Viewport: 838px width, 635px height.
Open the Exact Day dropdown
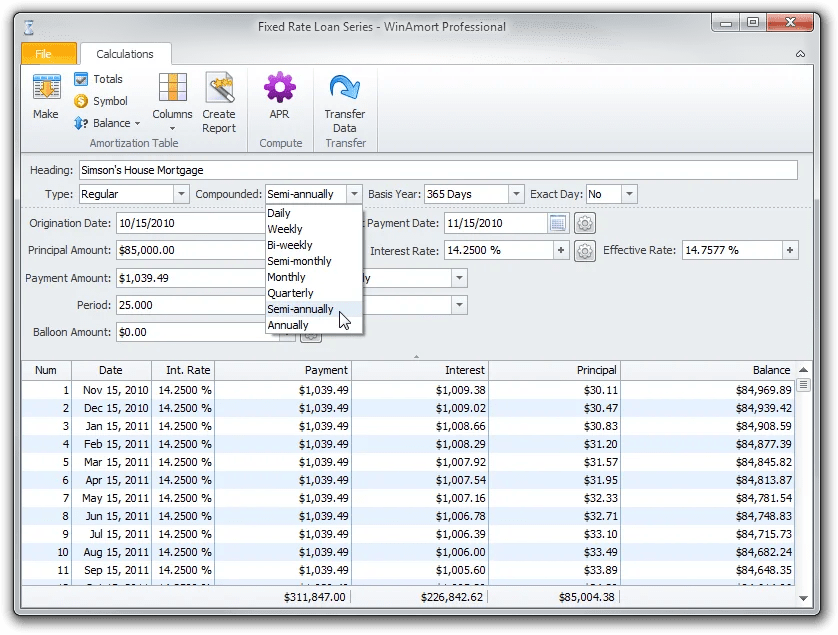click(x=629, y=193)
